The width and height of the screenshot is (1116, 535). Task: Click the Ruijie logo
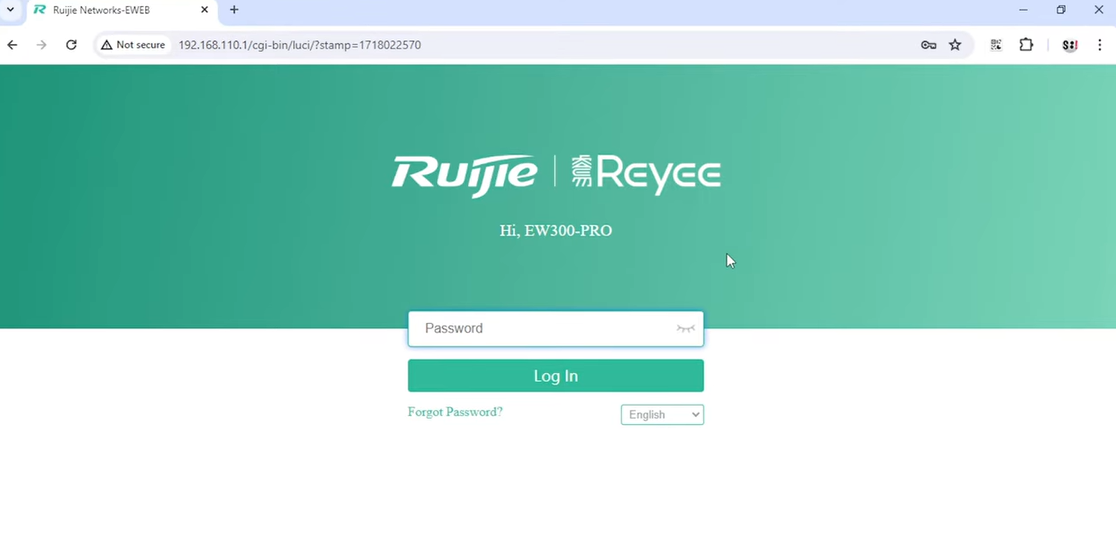pyautogui.click(x=465, y=174)
